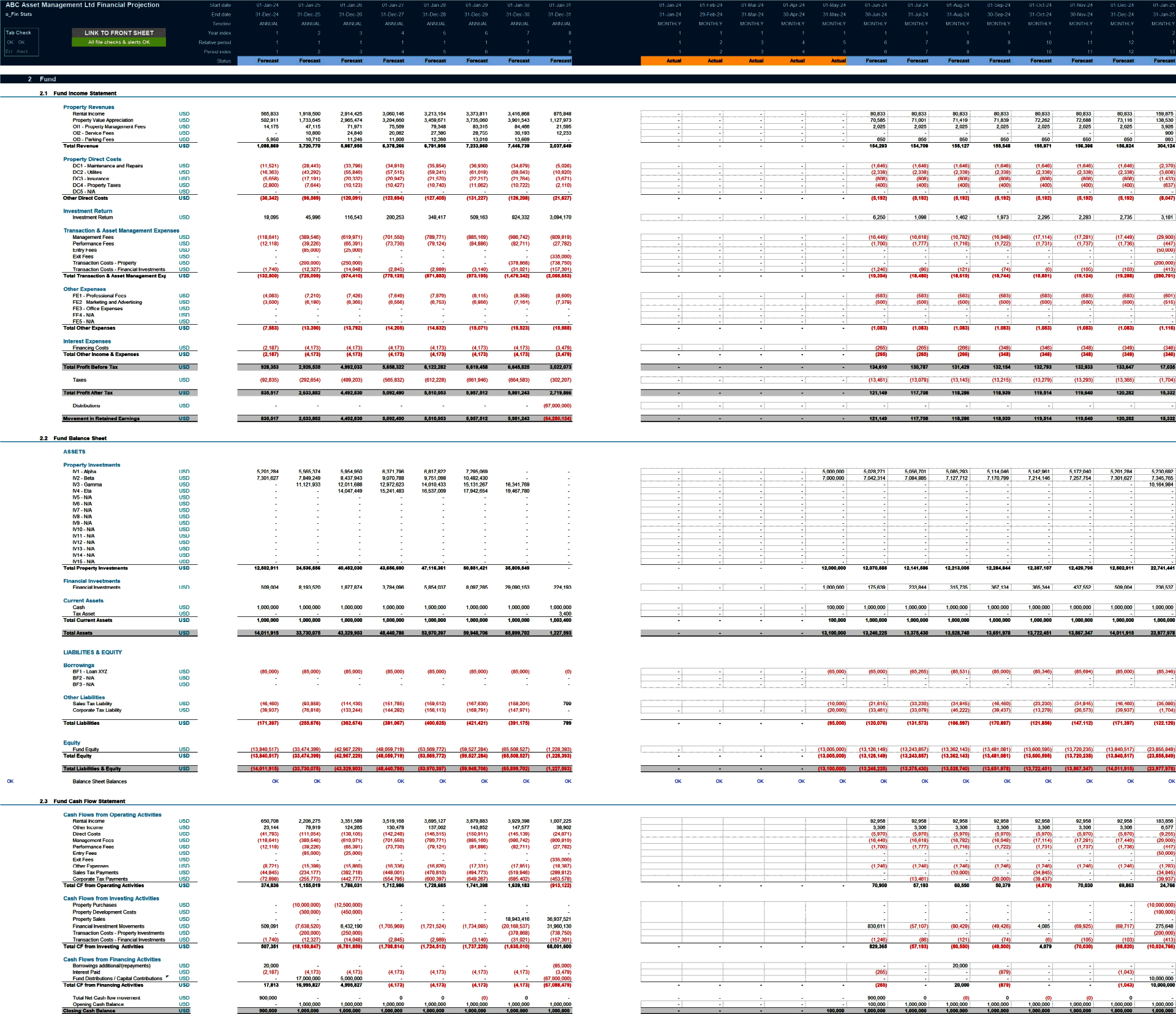Click the 'IV1 - Alpha' investment row label
Viewport: 1176px width, 1014px height.
click(x=85, y=471)
